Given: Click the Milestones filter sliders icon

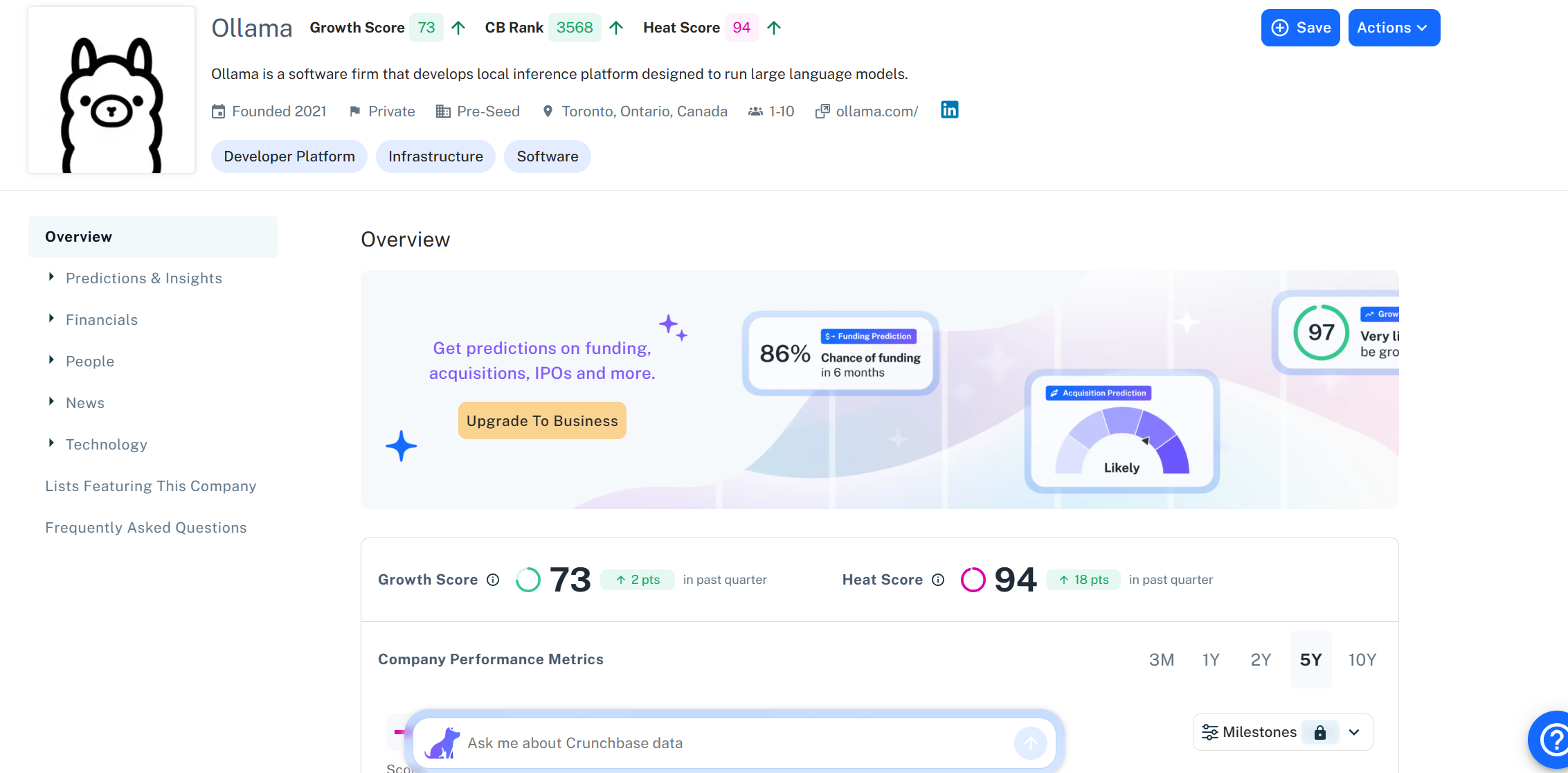Looking at the screenshot, I should pos(1209,732).
